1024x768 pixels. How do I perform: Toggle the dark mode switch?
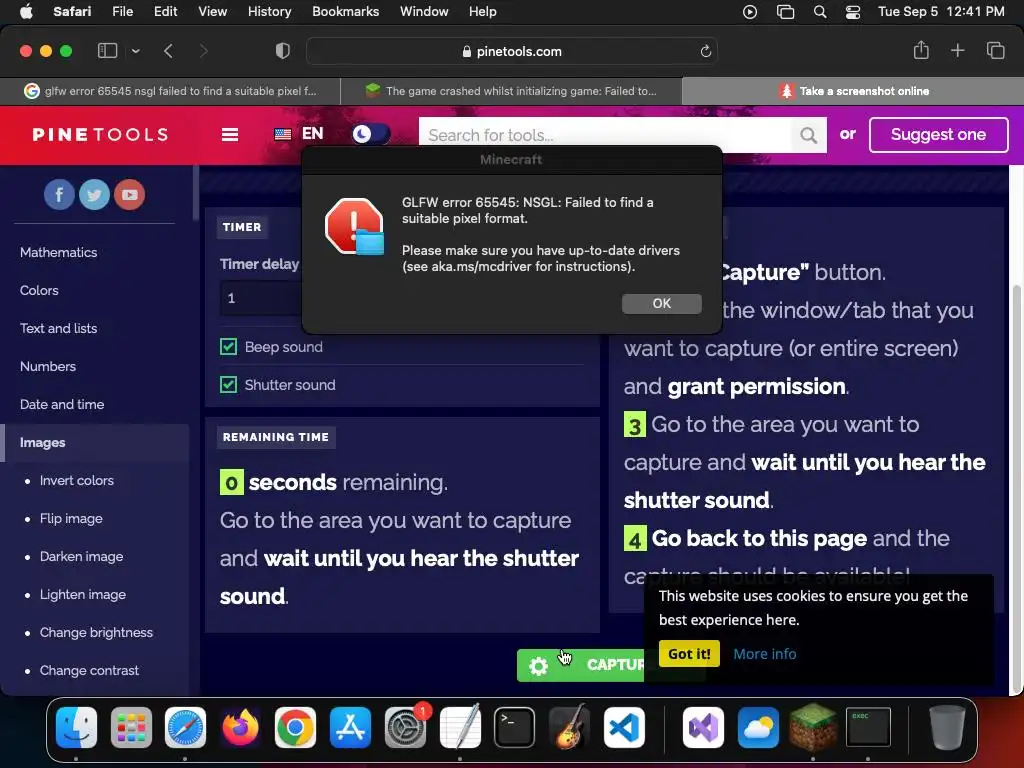pos(371,134)
